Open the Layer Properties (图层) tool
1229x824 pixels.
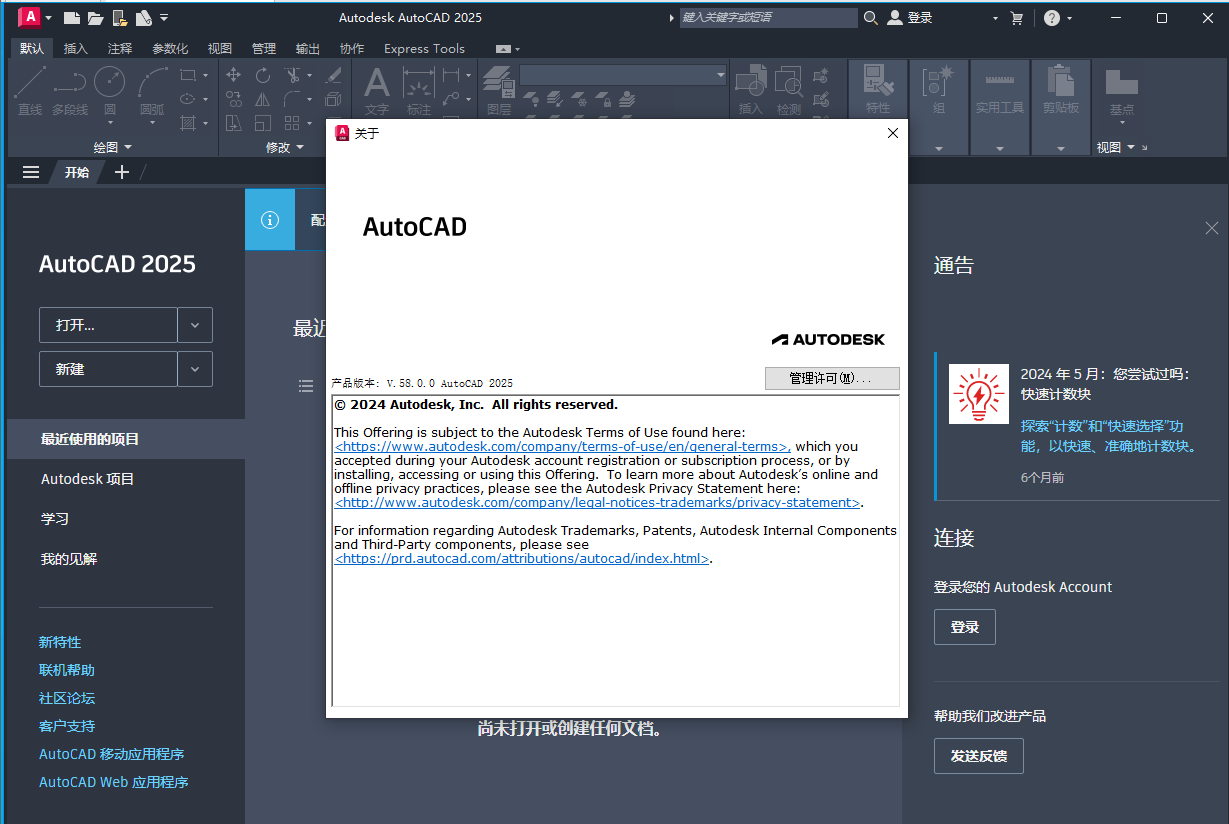click(x=498, y=91)
